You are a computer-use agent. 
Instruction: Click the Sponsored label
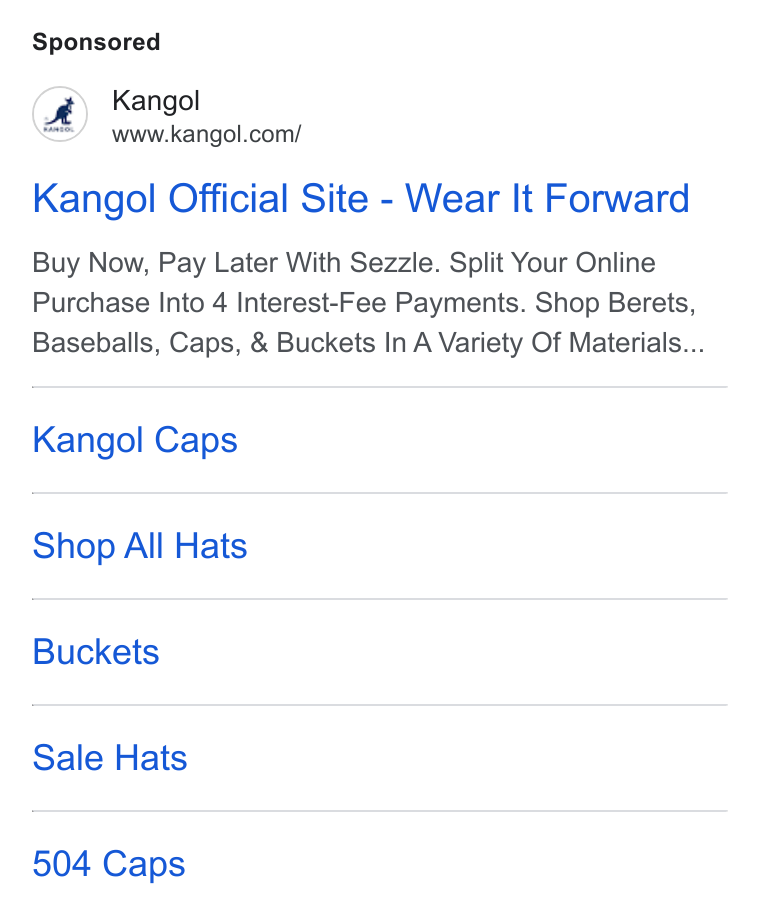[x=96, y=42]
